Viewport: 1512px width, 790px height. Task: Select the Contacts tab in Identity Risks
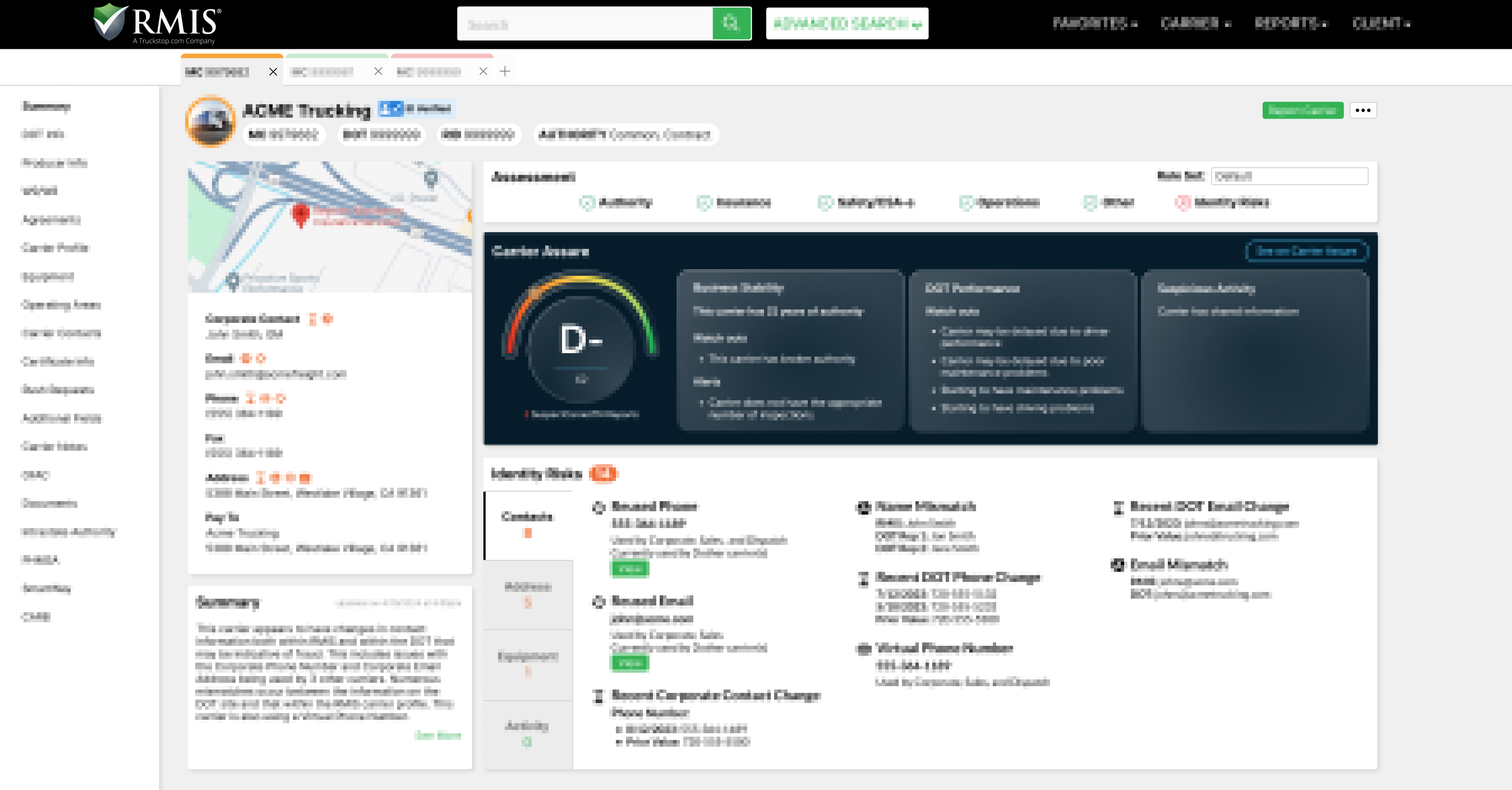528,525
